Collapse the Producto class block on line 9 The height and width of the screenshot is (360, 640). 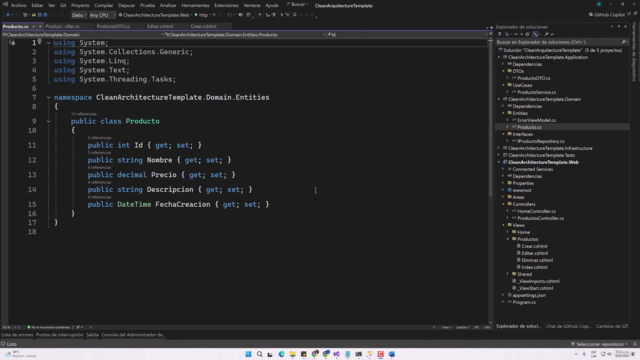click(x=49, y=121)
